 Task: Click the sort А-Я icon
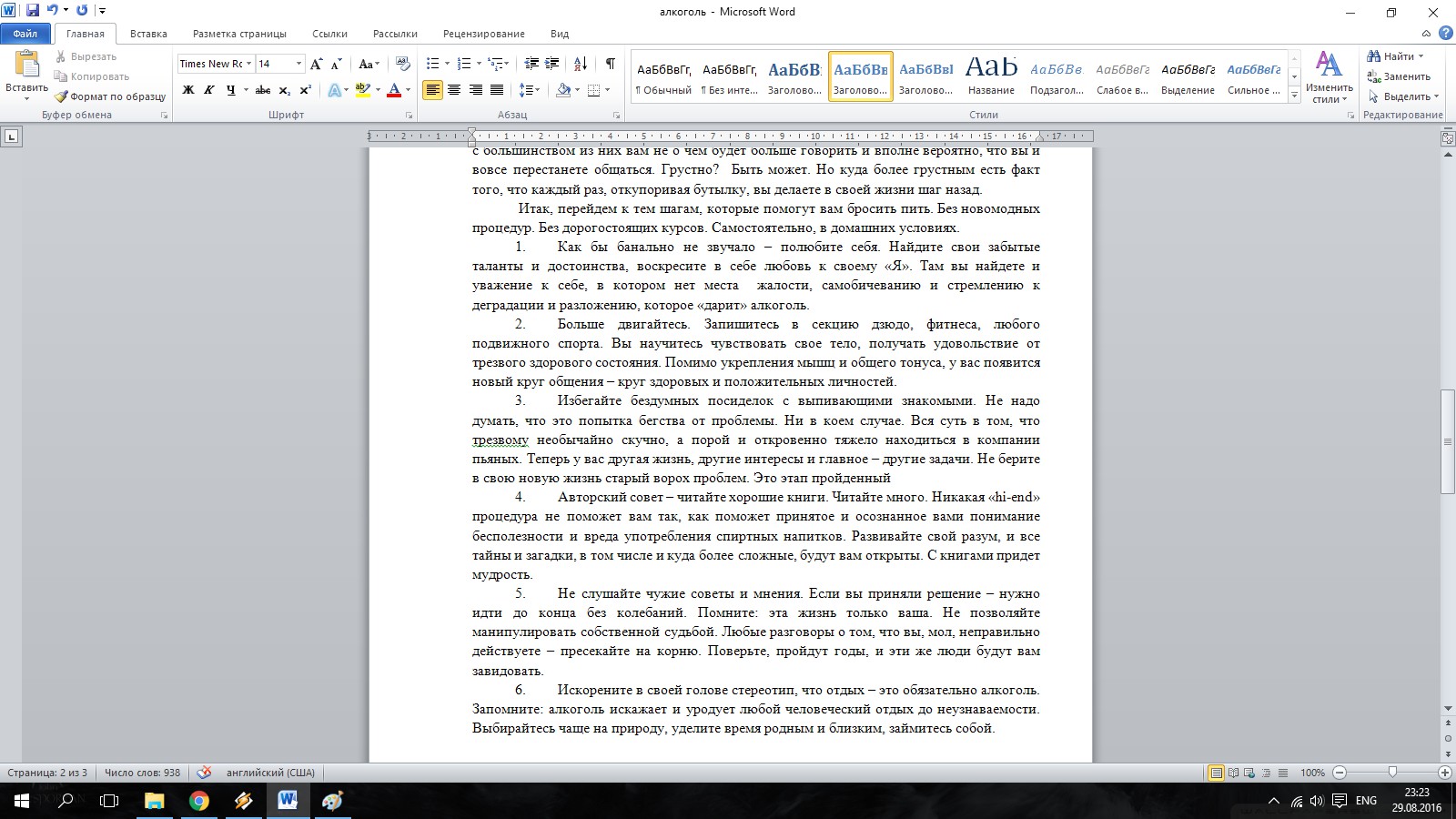click(x=581, y=64)
